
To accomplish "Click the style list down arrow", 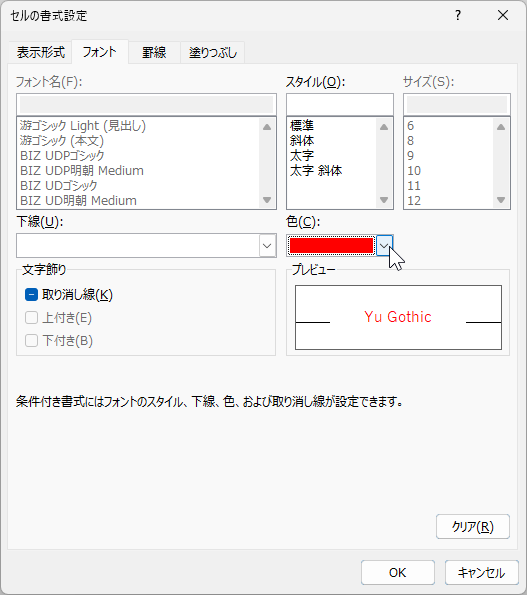I will 384,200.
